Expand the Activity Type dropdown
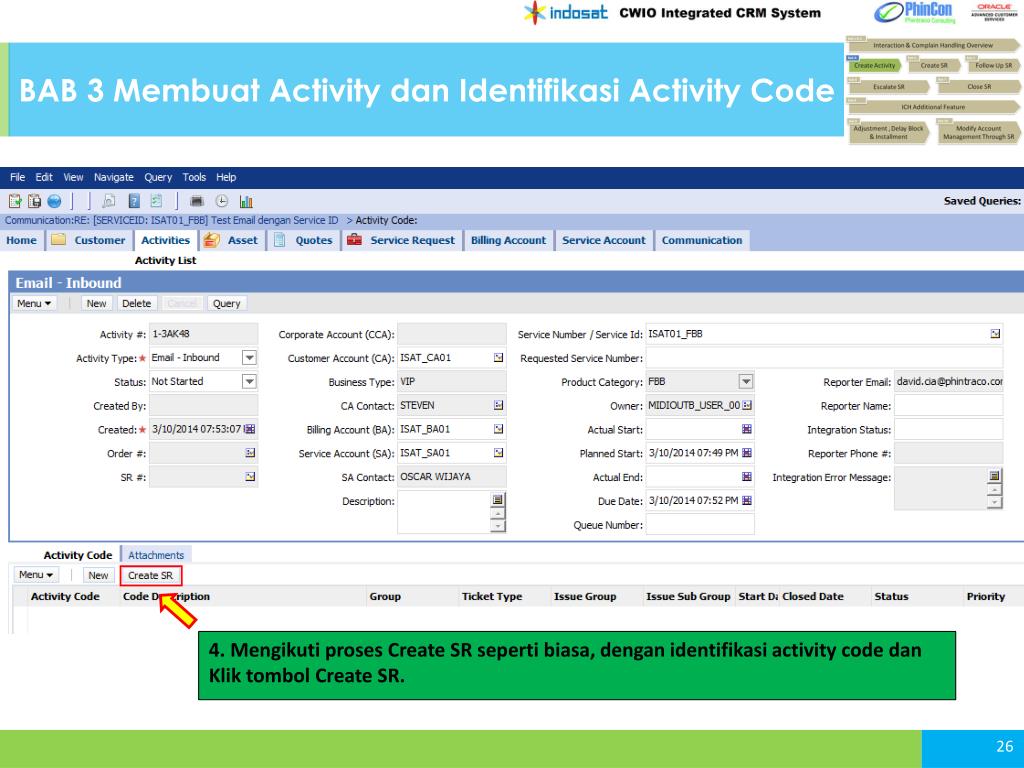The height and width of the screenshot is (768, 1024). 249,358
